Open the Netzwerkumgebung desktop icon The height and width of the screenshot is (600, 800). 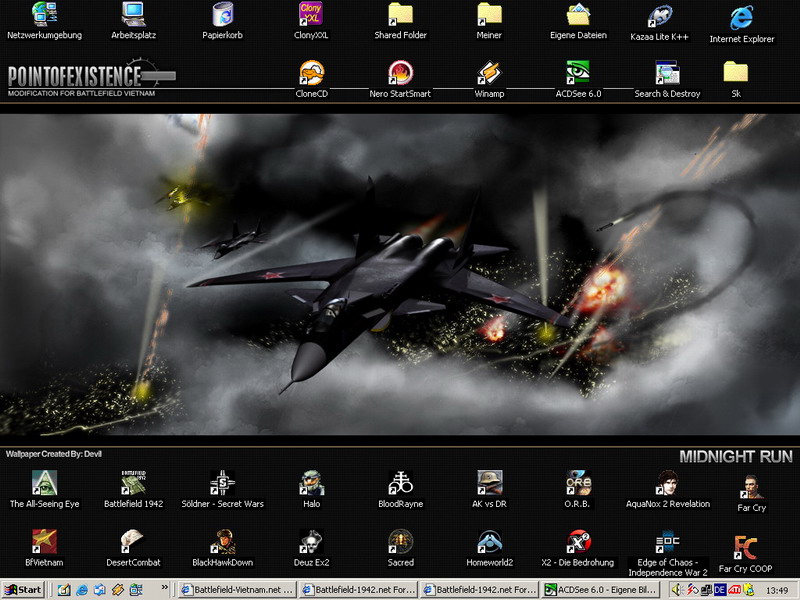(44, 21)
